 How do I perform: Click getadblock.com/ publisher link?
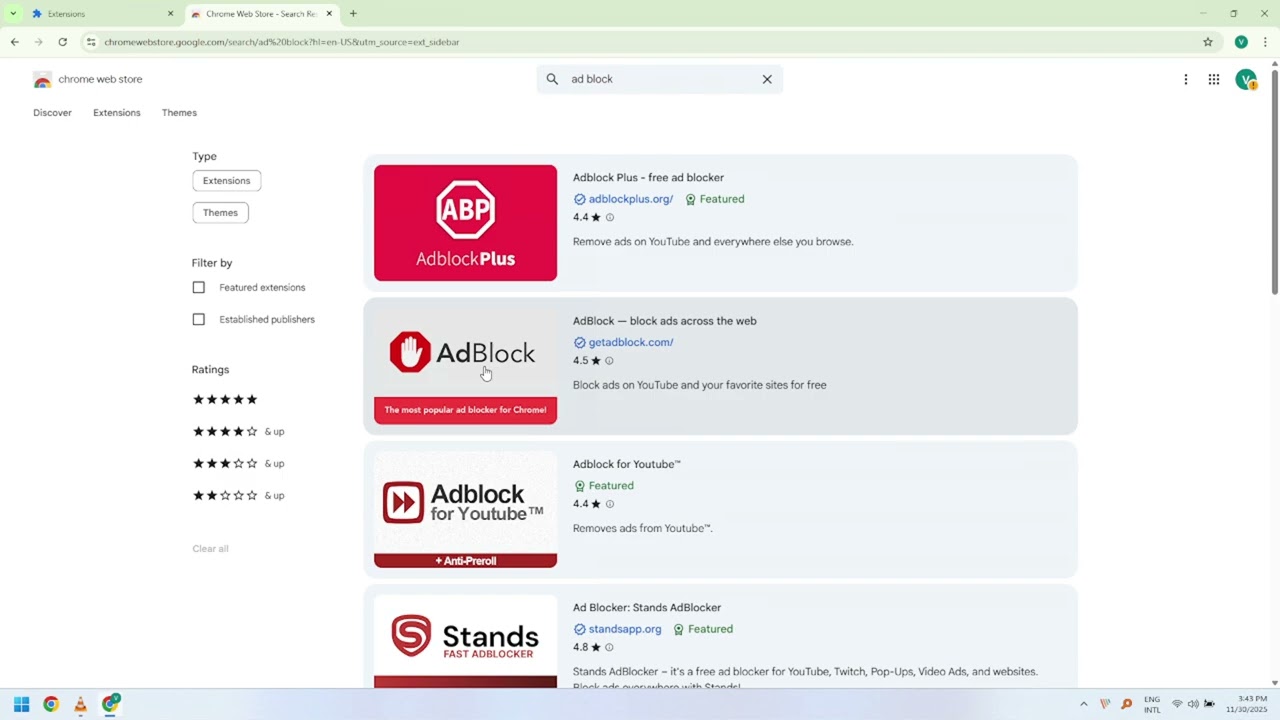click(x=631, y=342)
